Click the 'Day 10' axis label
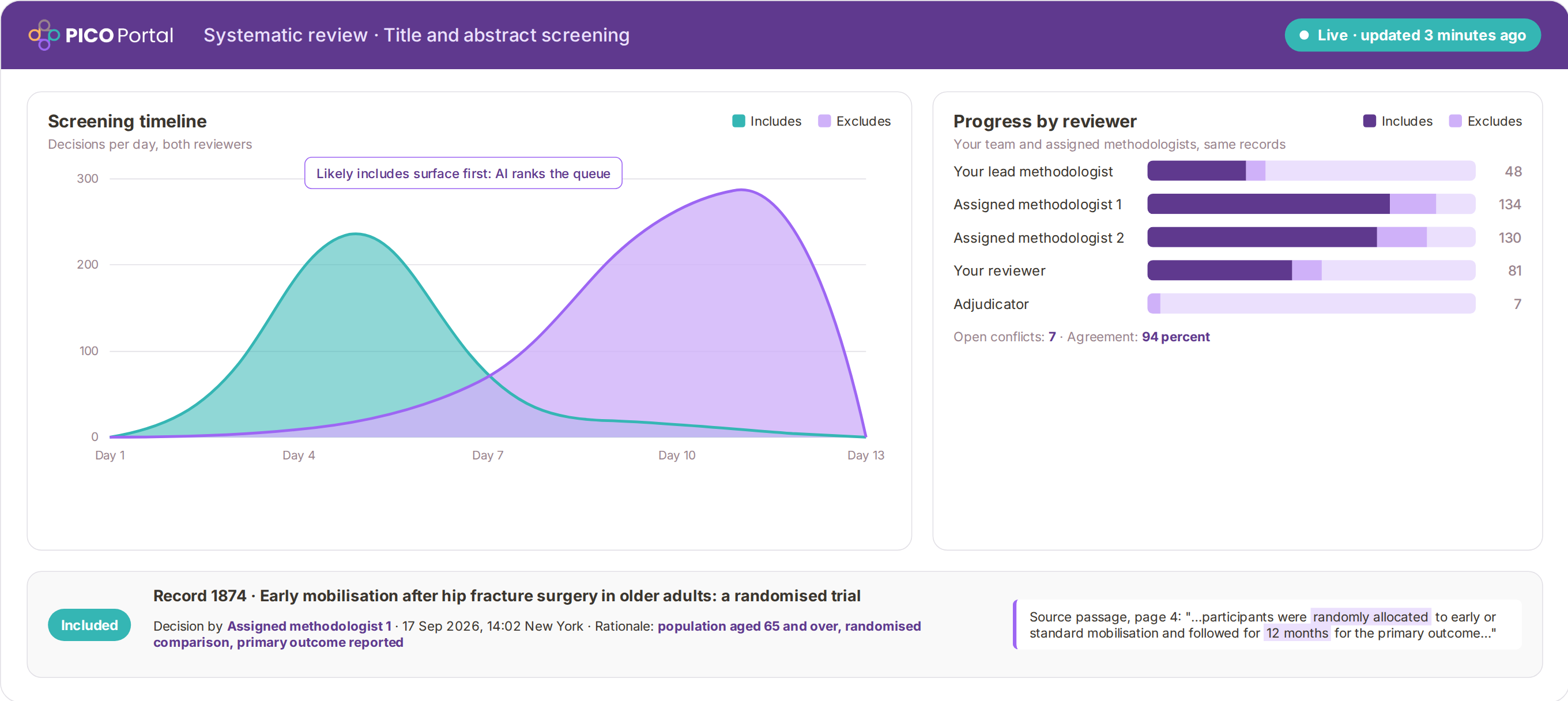 (x=677, y=455)
